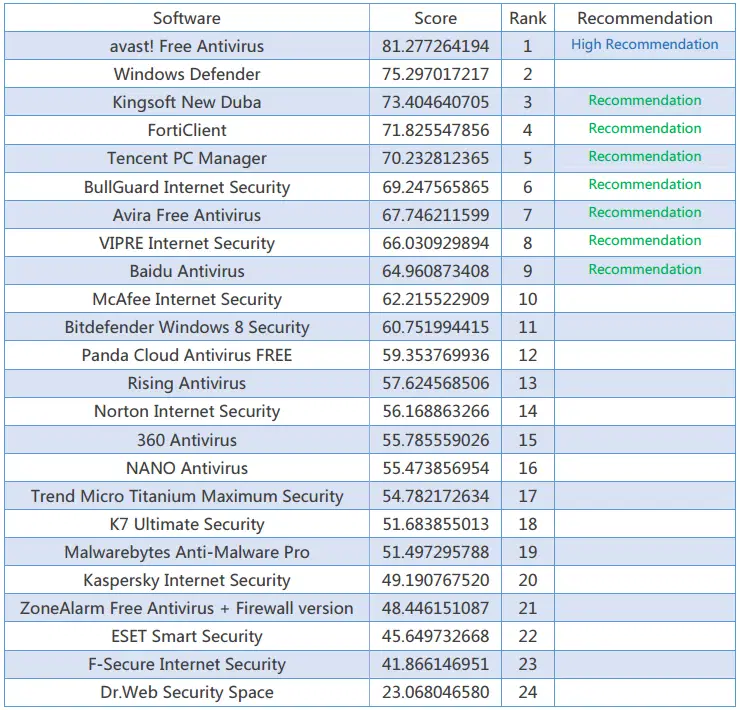This screenshot has height=710, width=740.
Task: Click rank 13 cell
Action: click(528, 384)
